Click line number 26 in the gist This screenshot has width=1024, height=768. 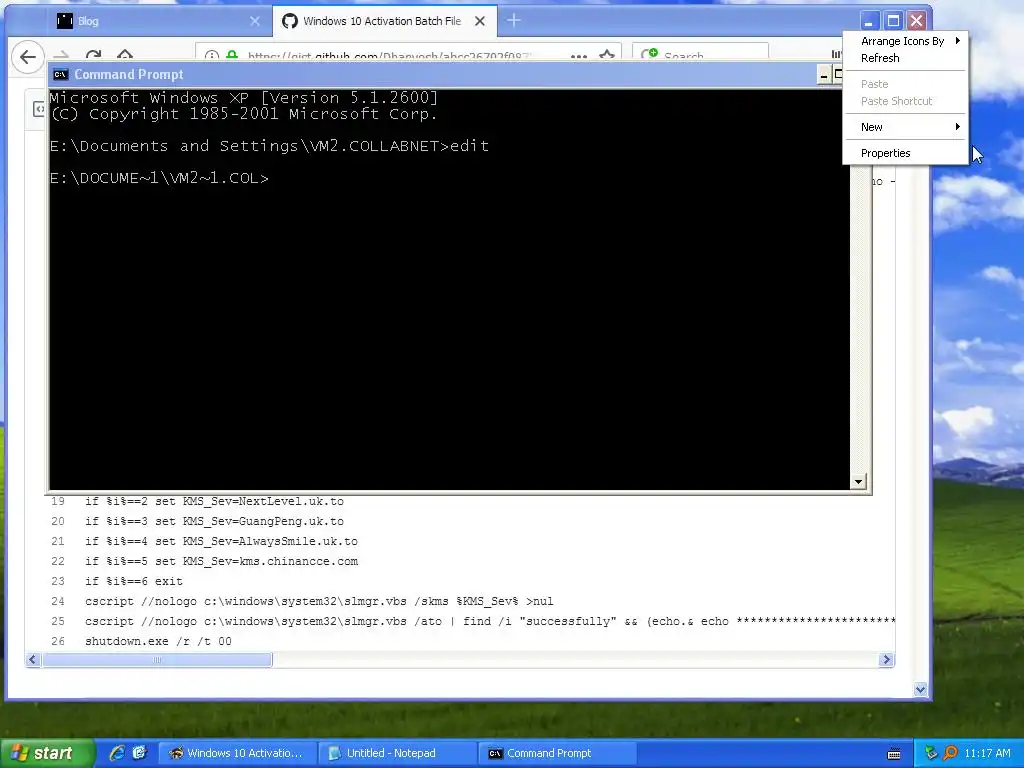(58, 641)
